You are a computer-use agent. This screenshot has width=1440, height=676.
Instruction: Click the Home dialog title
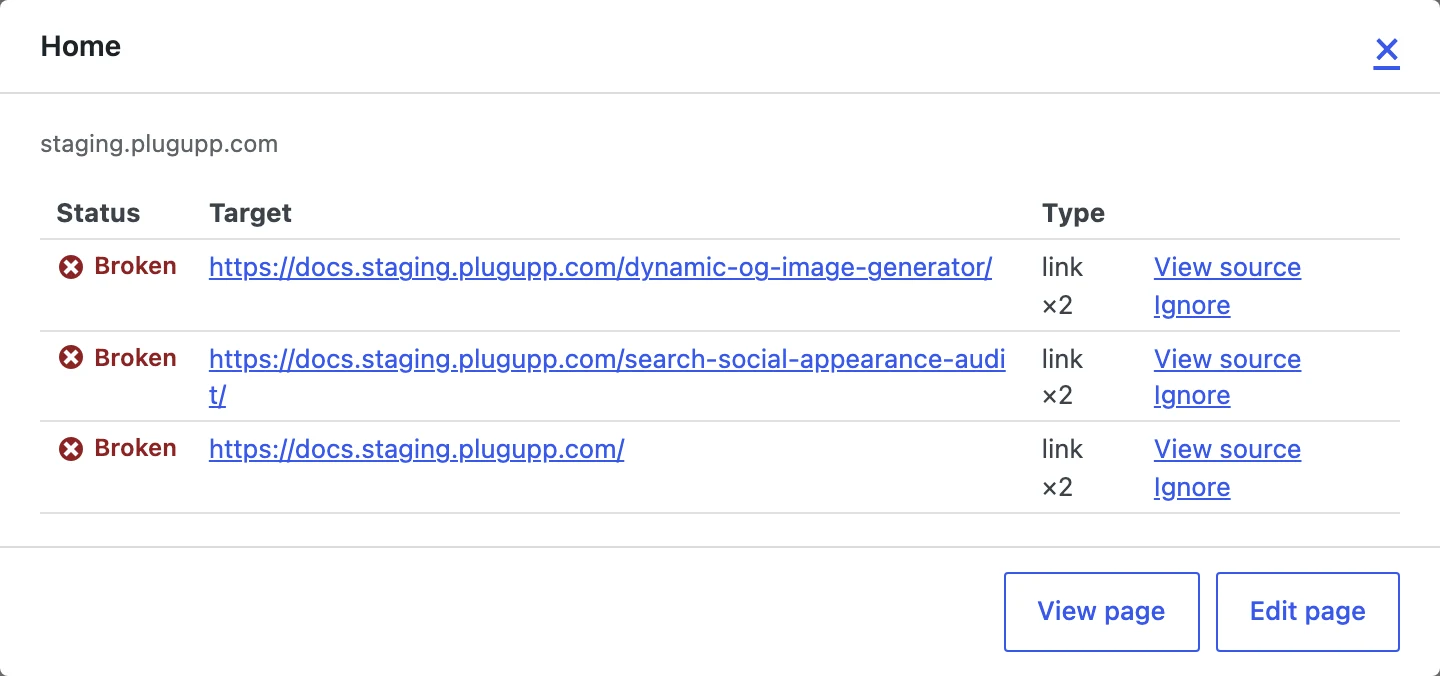click(x=80, y=46)
